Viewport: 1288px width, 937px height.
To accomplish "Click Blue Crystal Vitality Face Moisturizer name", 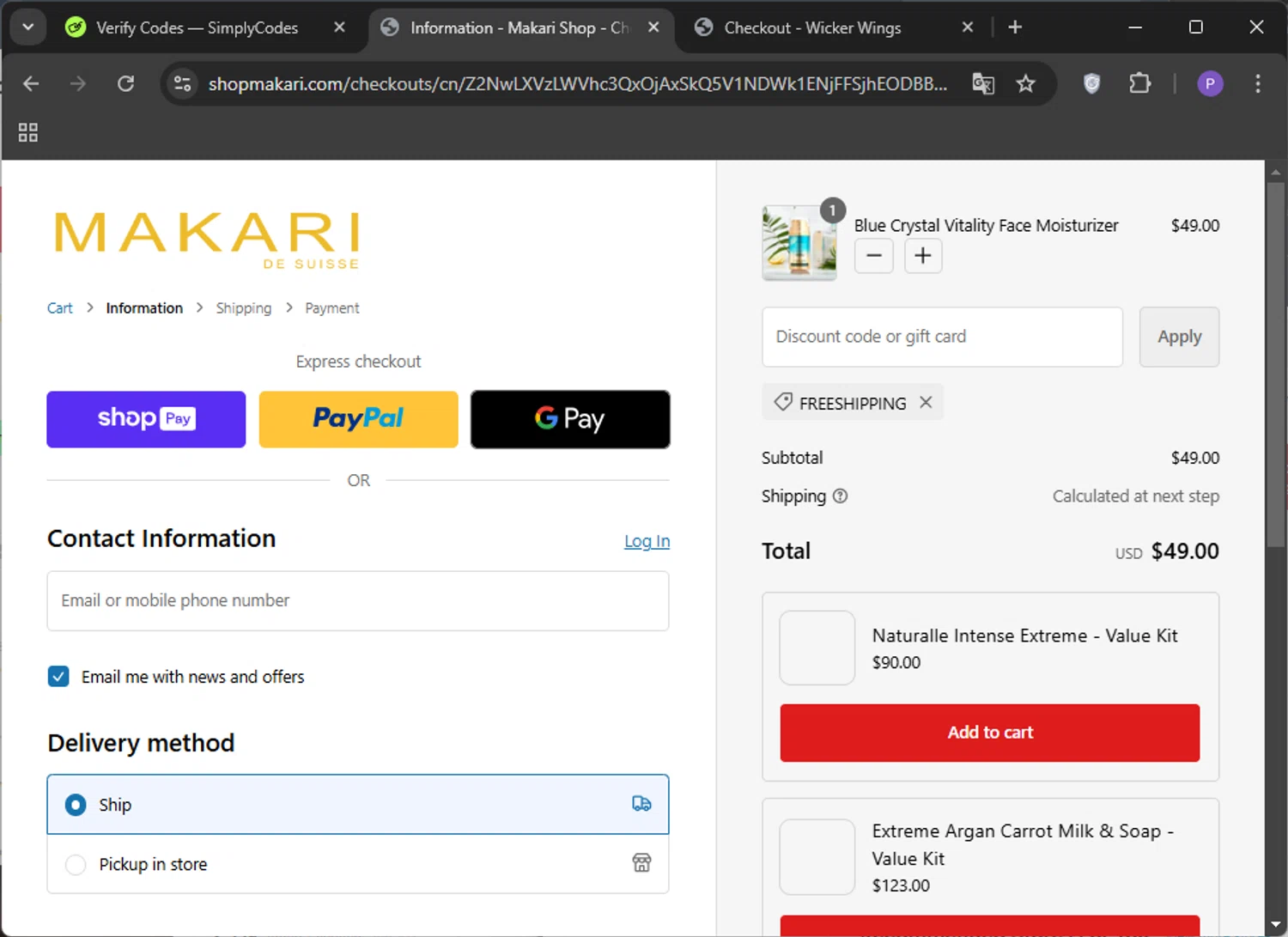I will tap(986, 226).
